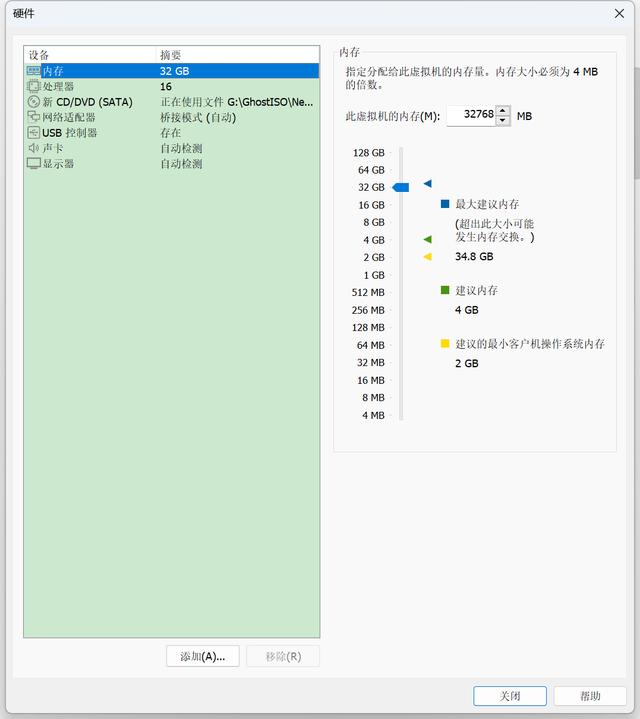Click the 32768 memory input field
This screenshot has width=640, height=719.
(471, 116)
